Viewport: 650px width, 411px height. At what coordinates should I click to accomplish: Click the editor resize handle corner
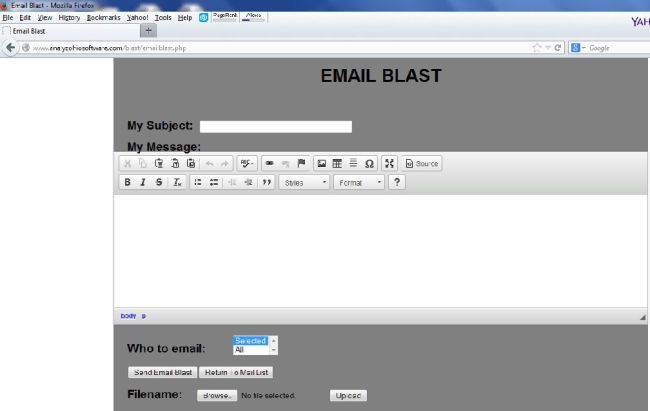(643, 317)
